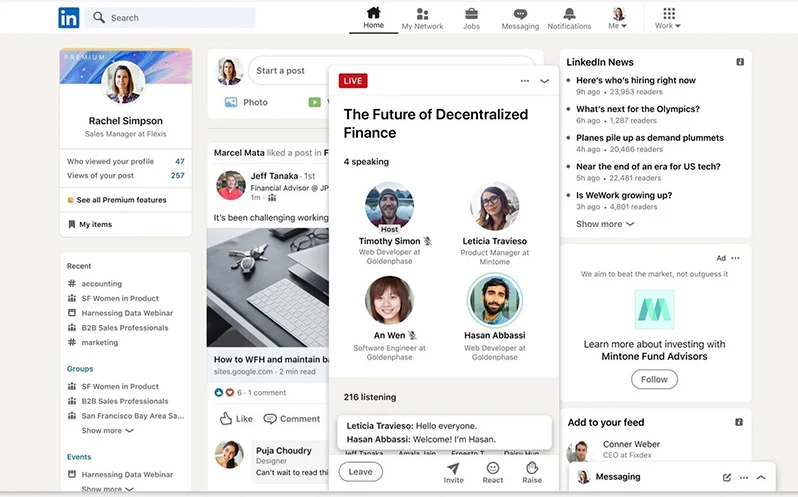Follow Mintone Fund Advisors

coord(654,379)
